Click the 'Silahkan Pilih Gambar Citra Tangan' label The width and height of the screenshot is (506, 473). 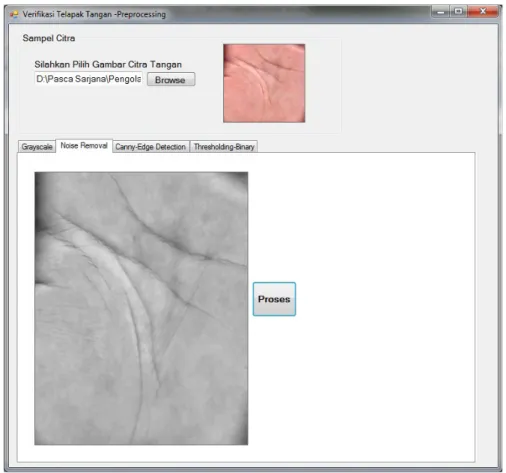(x=108, y=64)
